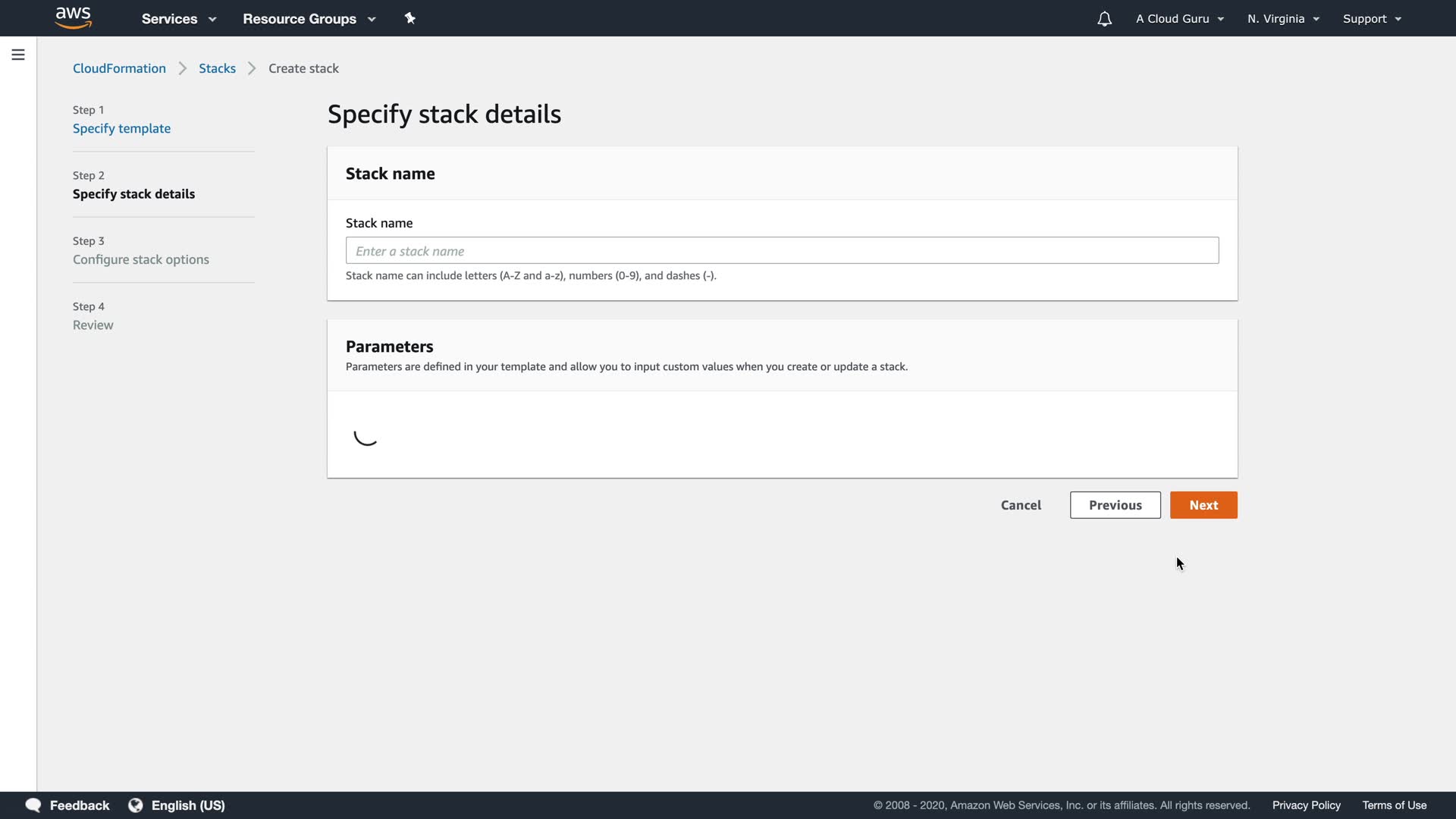
Task: Click the pushpin shortcut icon
Action: 410,18
